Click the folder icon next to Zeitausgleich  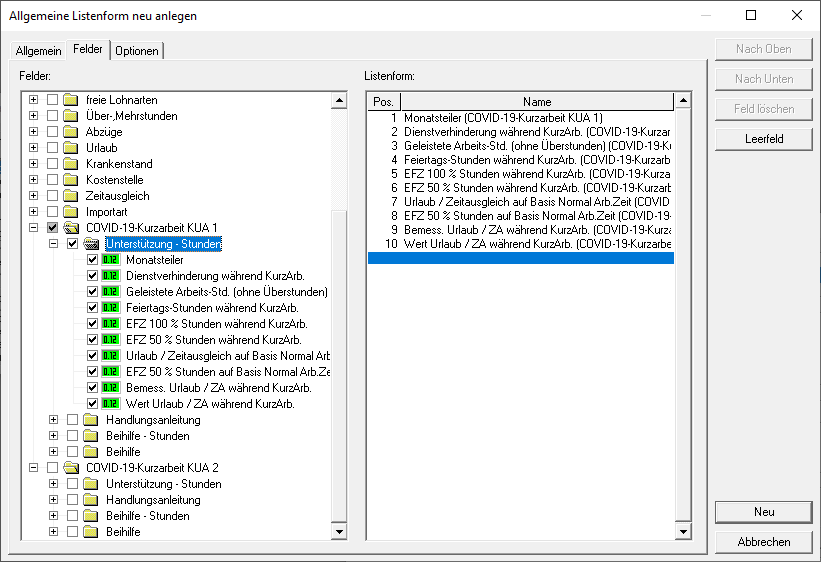(71, 196)
